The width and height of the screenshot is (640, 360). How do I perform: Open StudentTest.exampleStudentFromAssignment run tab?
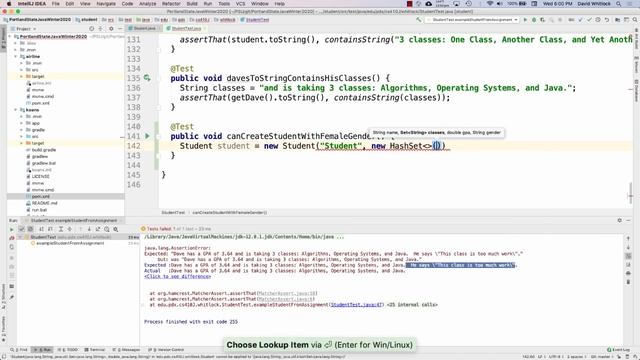[74, 220]
